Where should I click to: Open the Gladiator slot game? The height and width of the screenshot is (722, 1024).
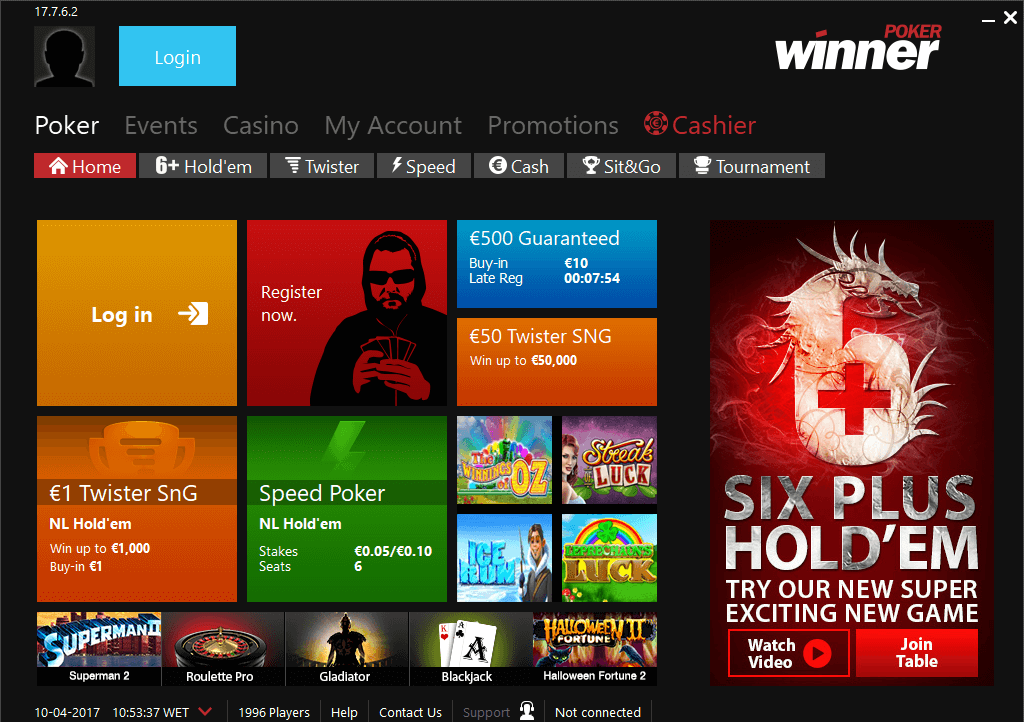(x=347, y=649)
